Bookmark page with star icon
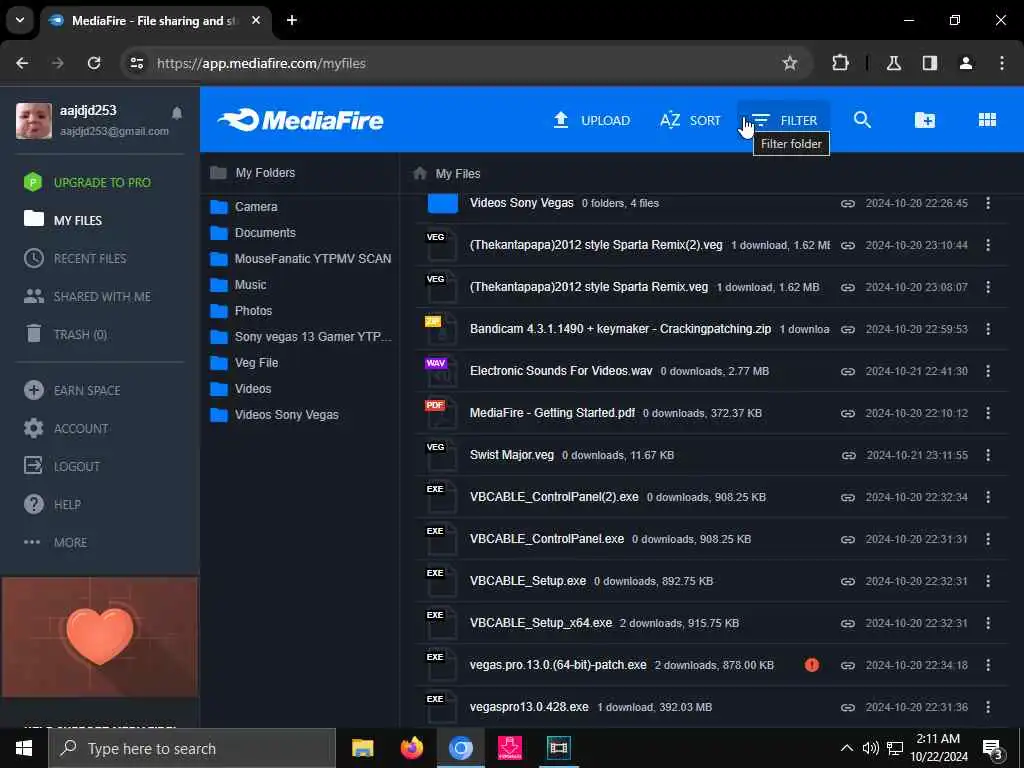 click(790, 63)
